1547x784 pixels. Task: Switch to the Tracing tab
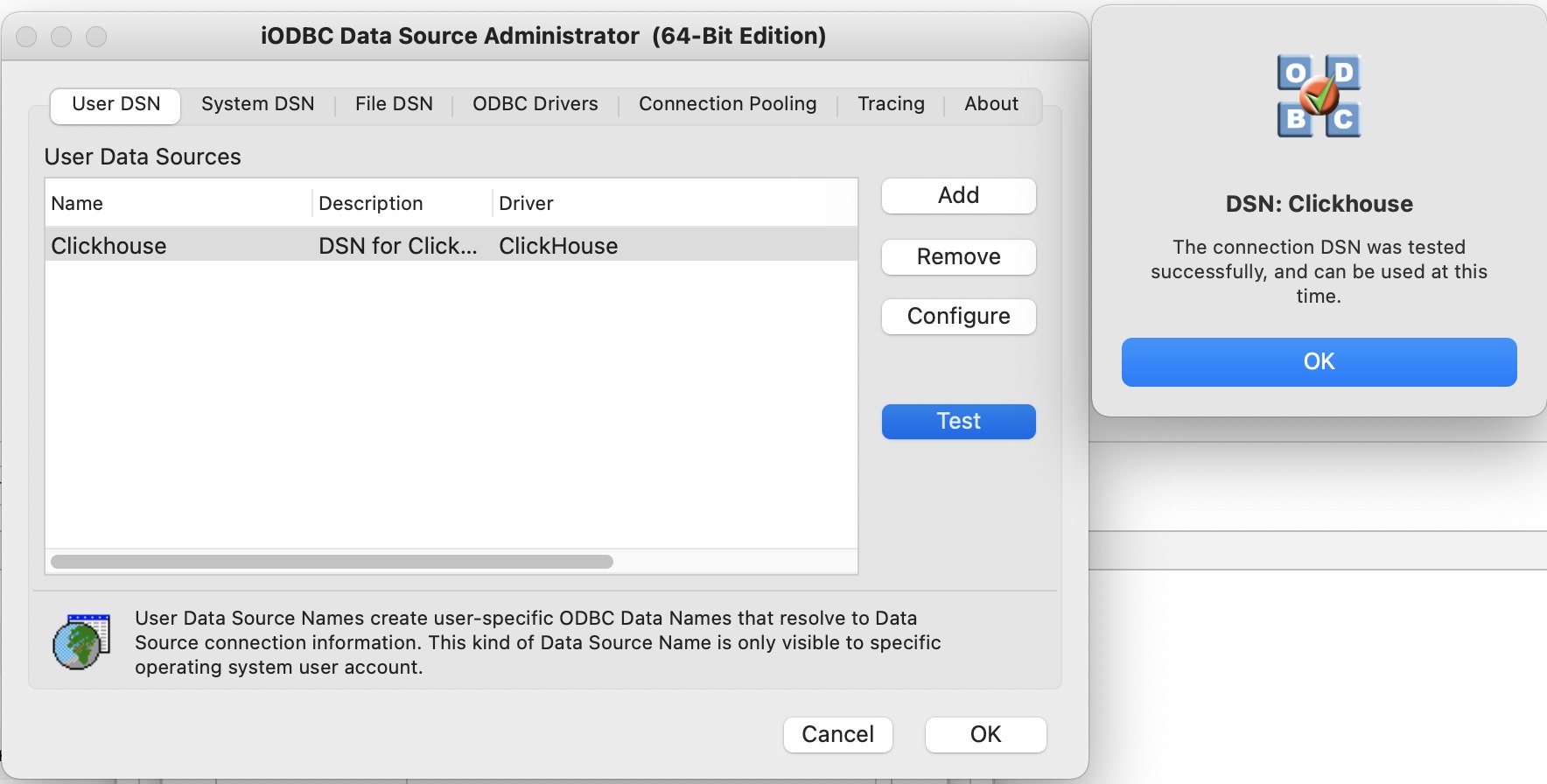point(891,104)
